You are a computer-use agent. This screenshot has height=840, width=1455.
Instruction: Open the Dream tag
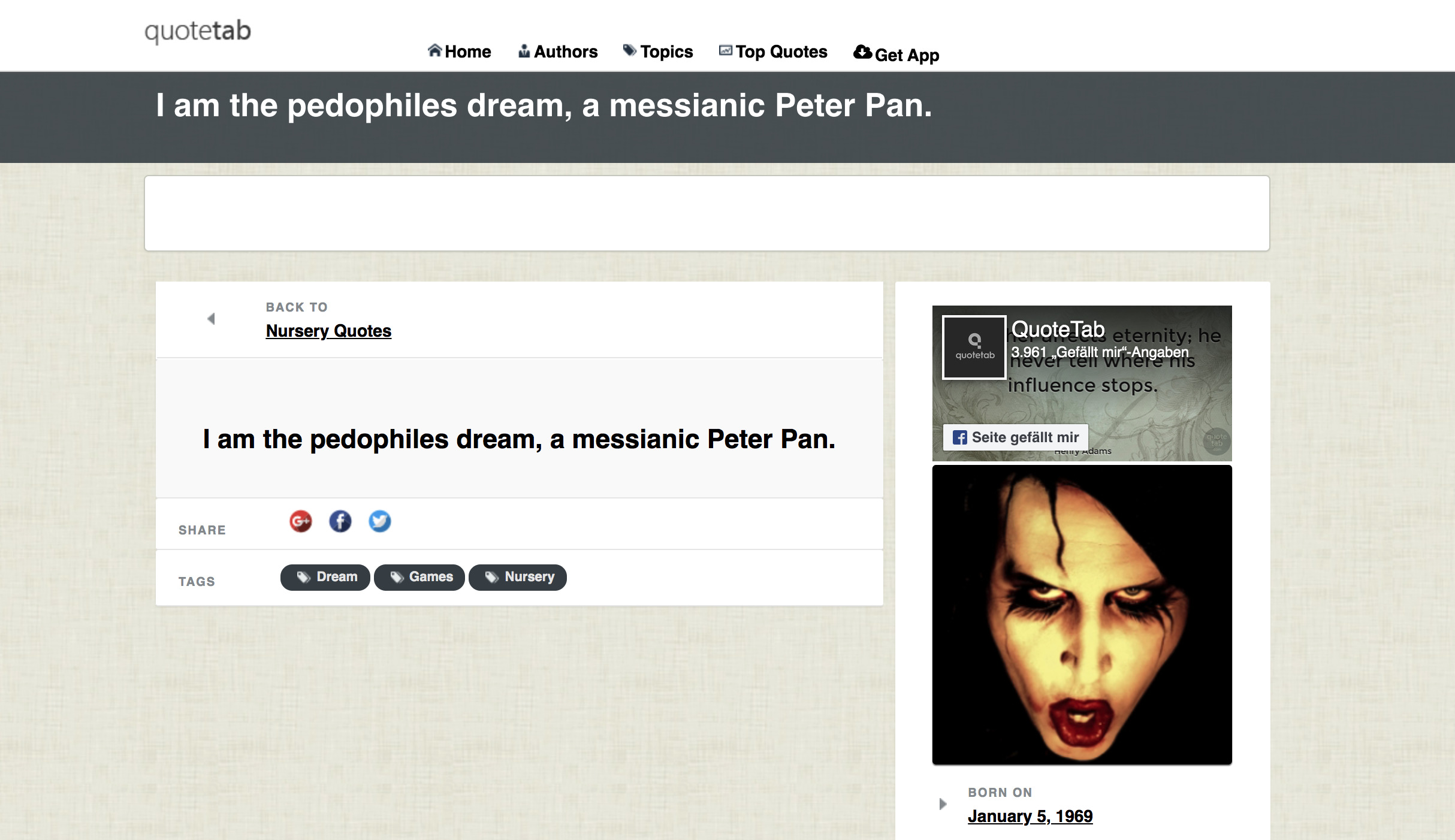pos(325,578)
